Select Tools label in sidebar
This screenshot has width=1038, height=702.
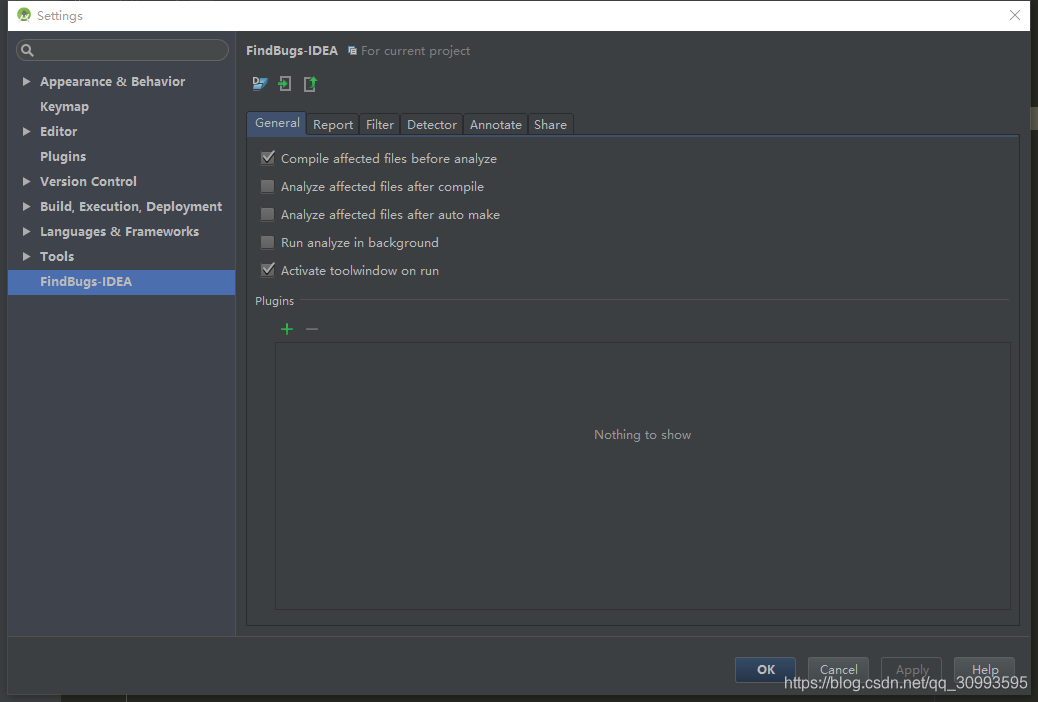[57, 256]
